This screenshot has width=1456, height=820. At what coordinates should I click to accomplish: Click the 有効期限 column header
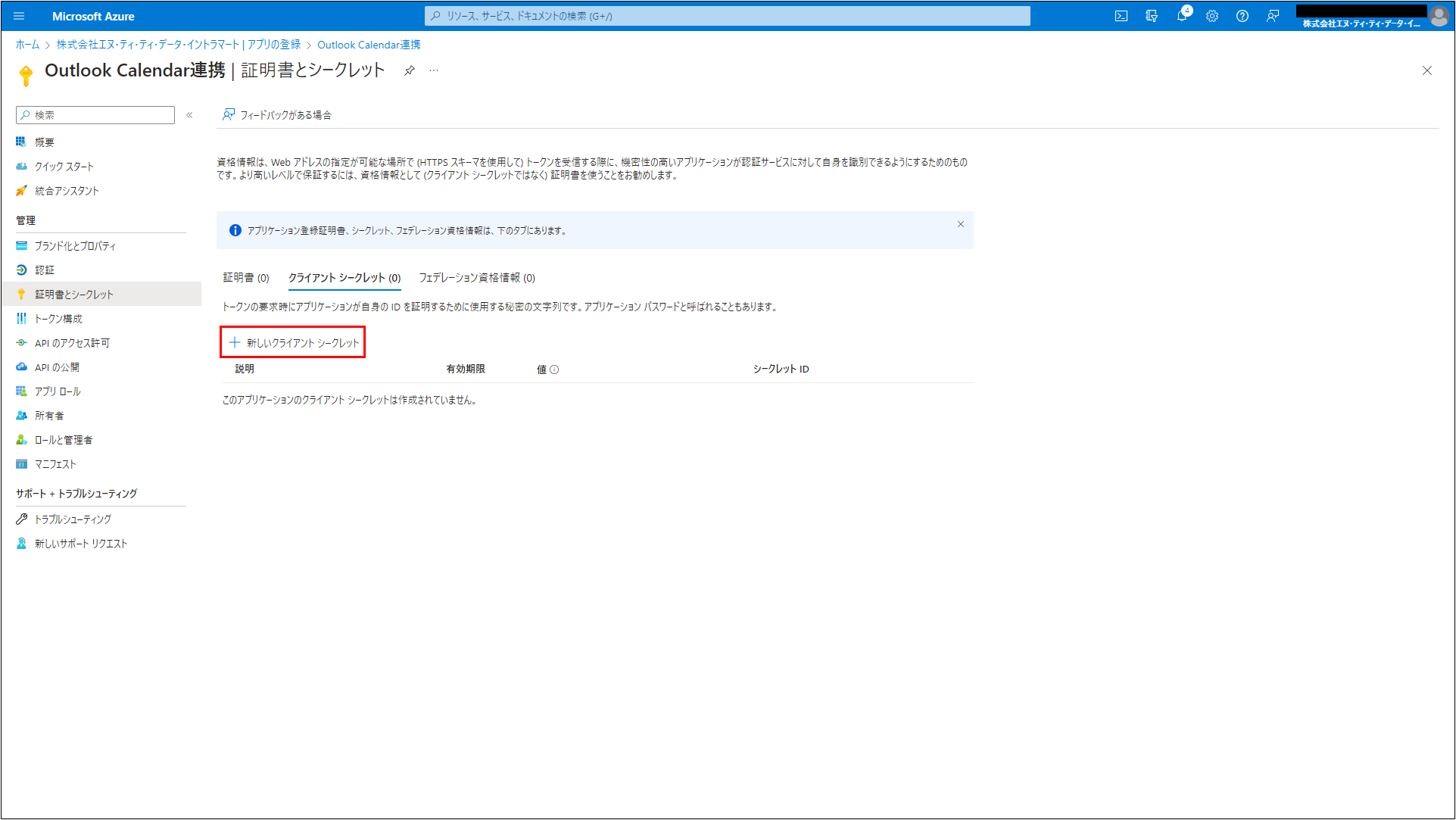point(466,369)
